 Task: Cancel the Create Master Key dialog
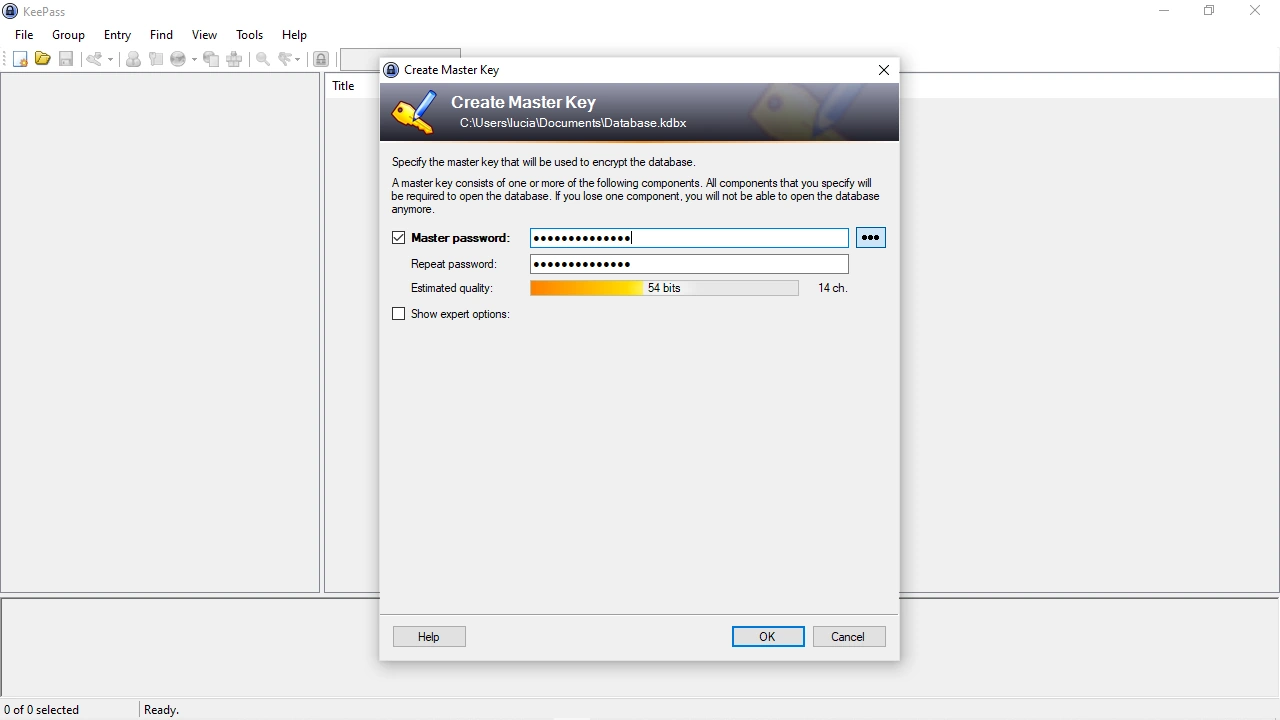point(849,637)
